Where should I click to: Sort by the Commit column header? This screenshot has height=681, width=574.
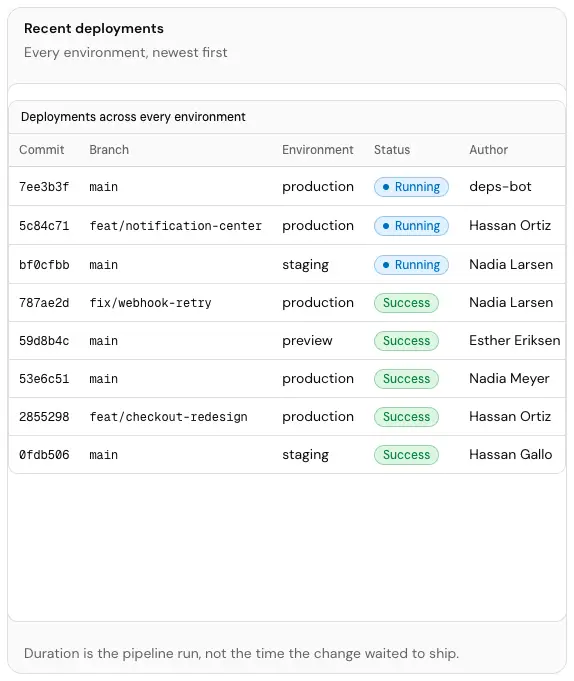[42, 150]
